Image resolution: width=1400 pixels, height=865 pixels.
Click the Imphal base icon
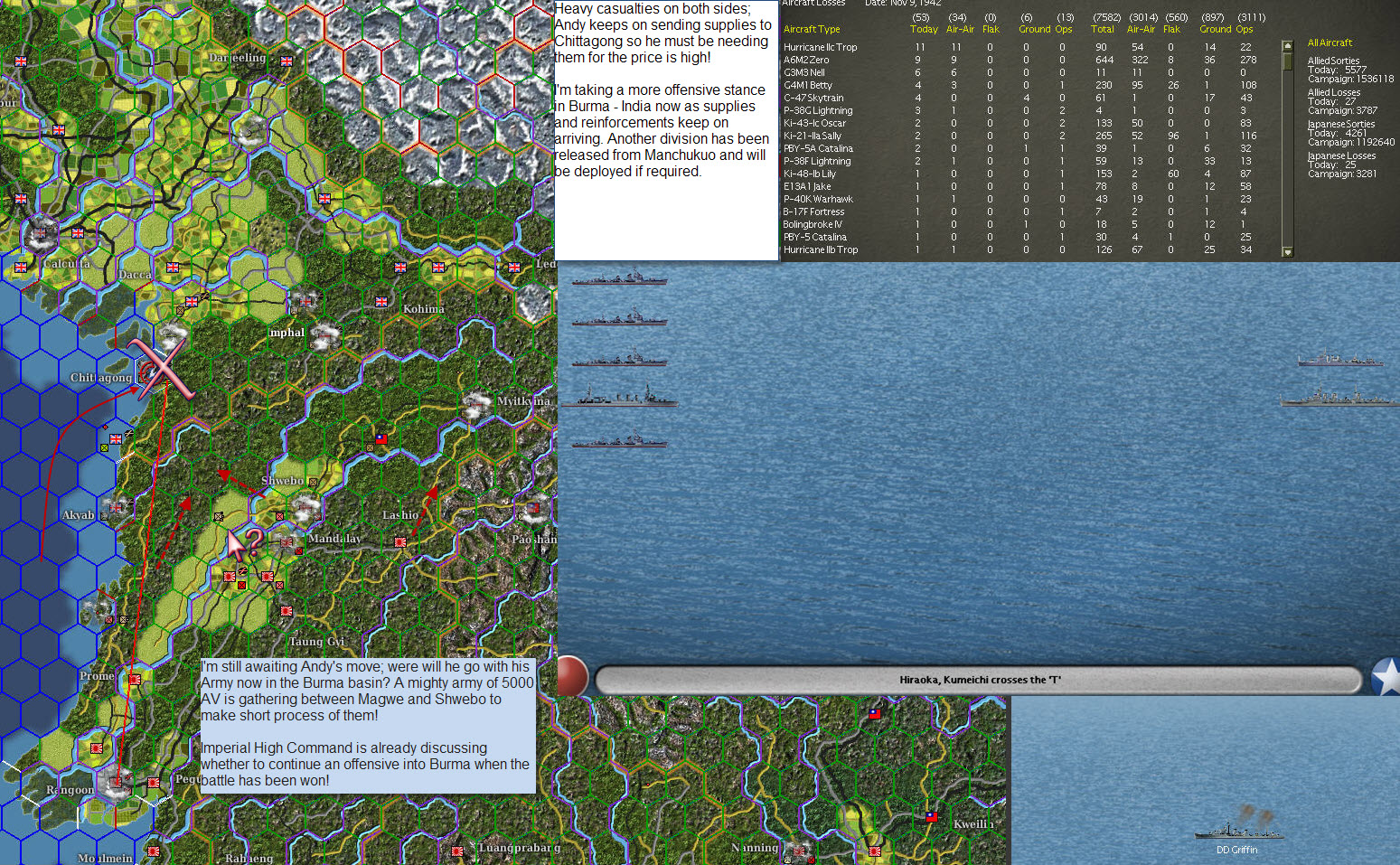click(x=324, y=335)
